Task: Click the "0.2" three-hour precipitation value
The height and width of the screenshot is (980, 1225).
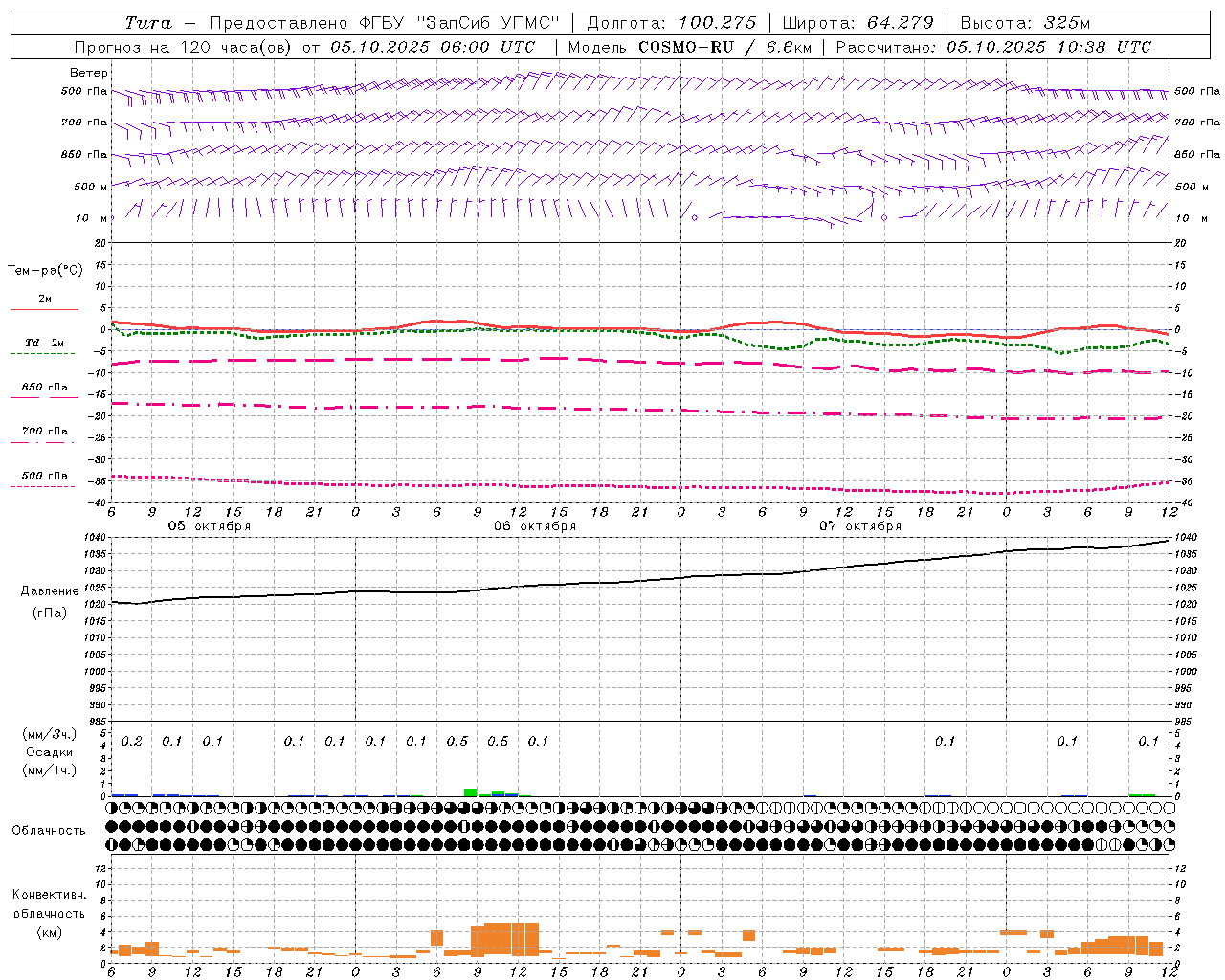Action: click(131, 741)
